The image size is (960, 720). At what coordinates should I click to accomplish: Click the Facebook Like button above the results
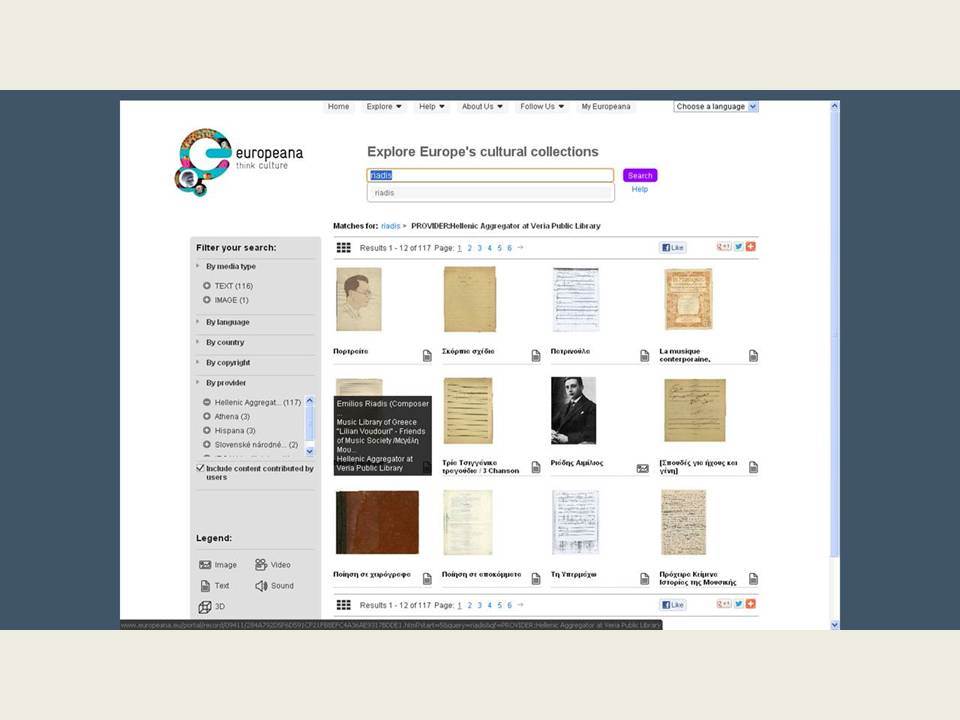click(x=673, y=247)
